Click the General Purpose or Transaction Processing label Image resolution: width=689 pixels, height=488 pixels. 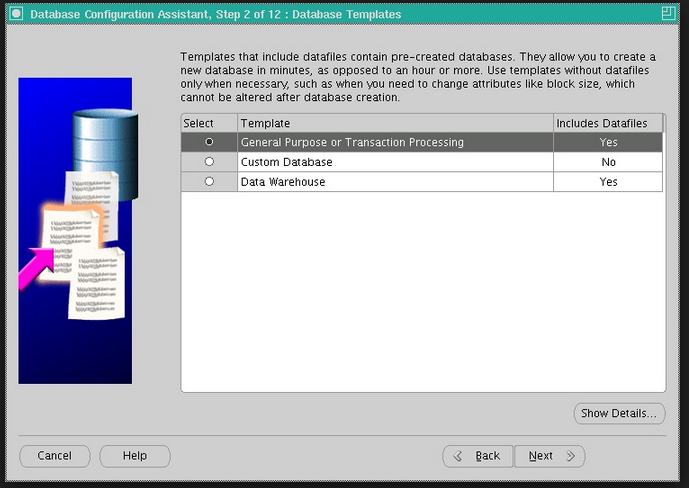click(352, 142)
